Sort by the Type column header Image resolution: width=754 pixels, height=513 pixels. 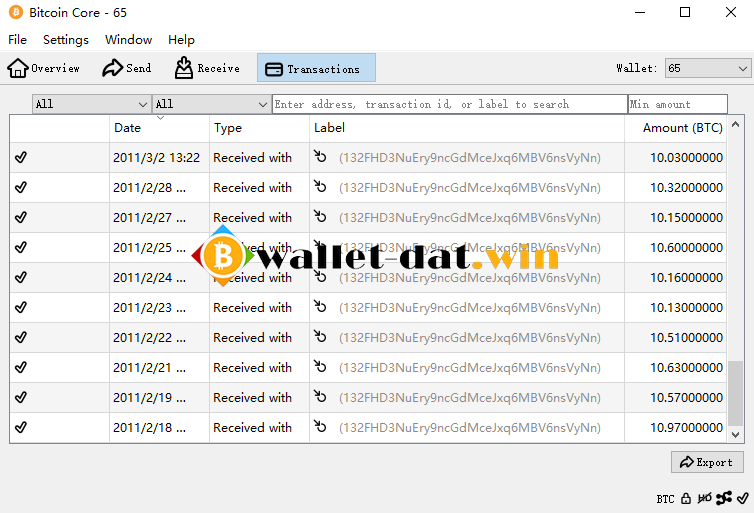(x=260, y=128)
